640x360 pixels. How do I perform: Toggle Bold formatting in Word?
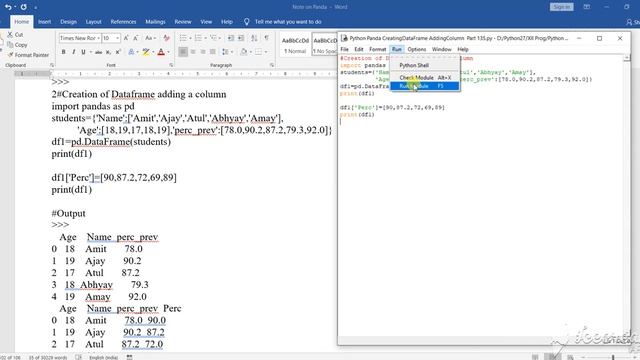(63, 52)
